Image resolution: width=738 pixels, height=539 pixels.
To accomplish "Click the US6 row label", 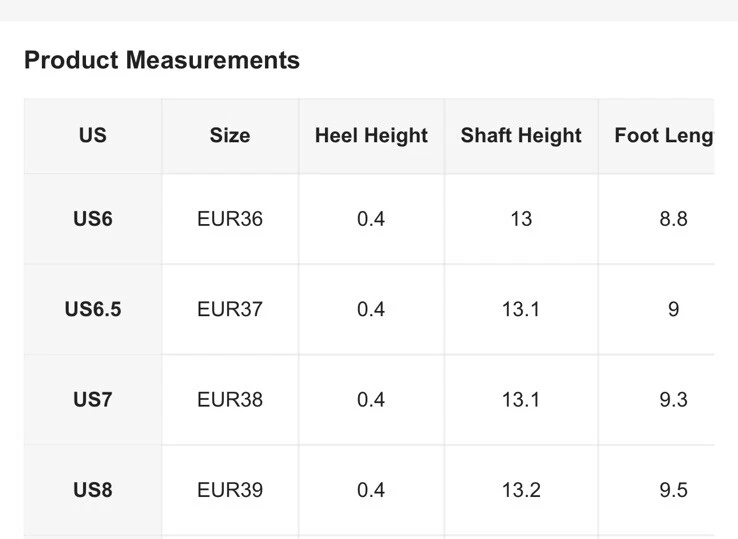I will click(x=93, y=219).
